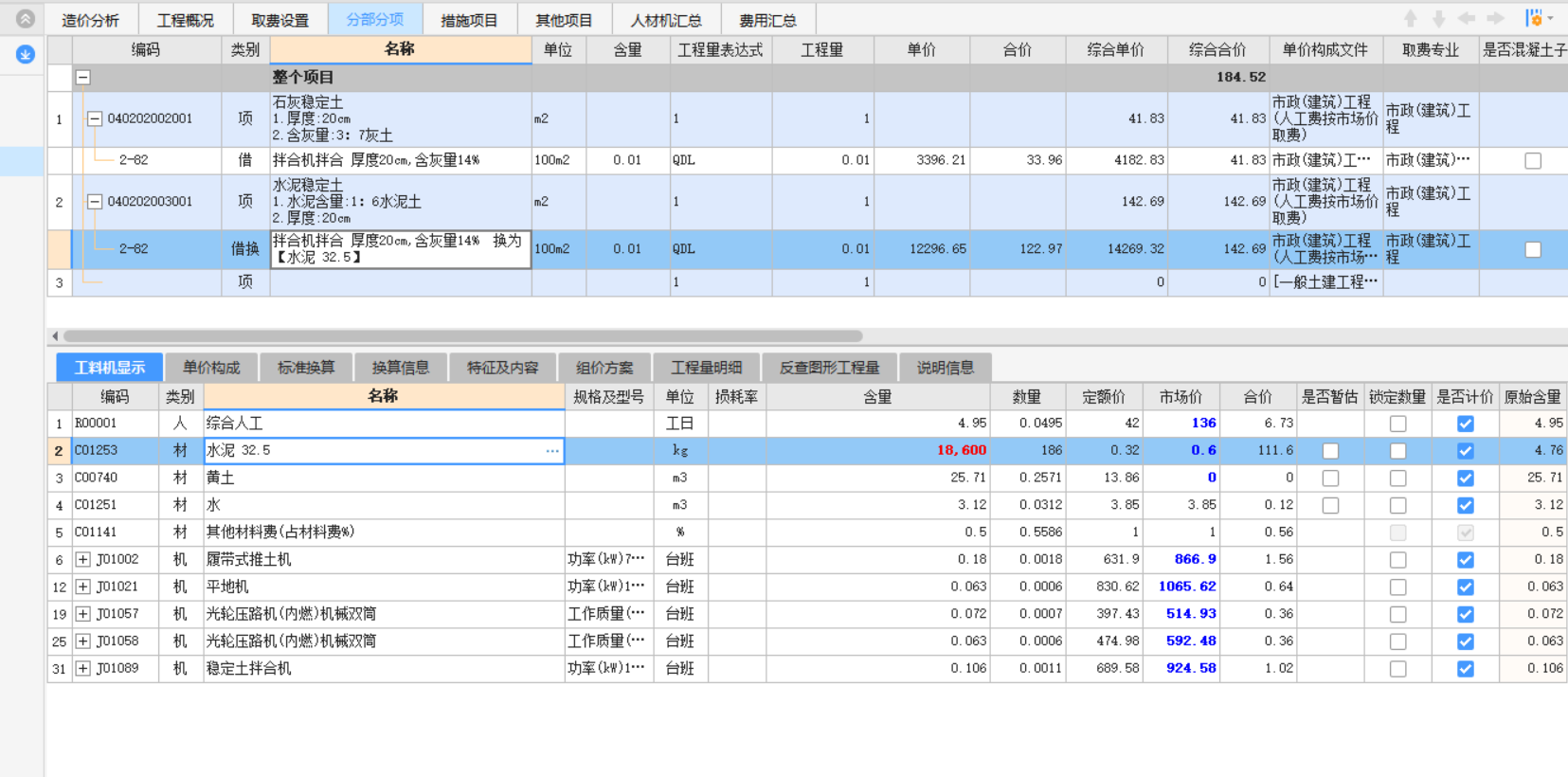This screenshot has width=1568, height=777.
Task: Open dropdown arrow beside column settings icon
Action: coord(1551,18)
